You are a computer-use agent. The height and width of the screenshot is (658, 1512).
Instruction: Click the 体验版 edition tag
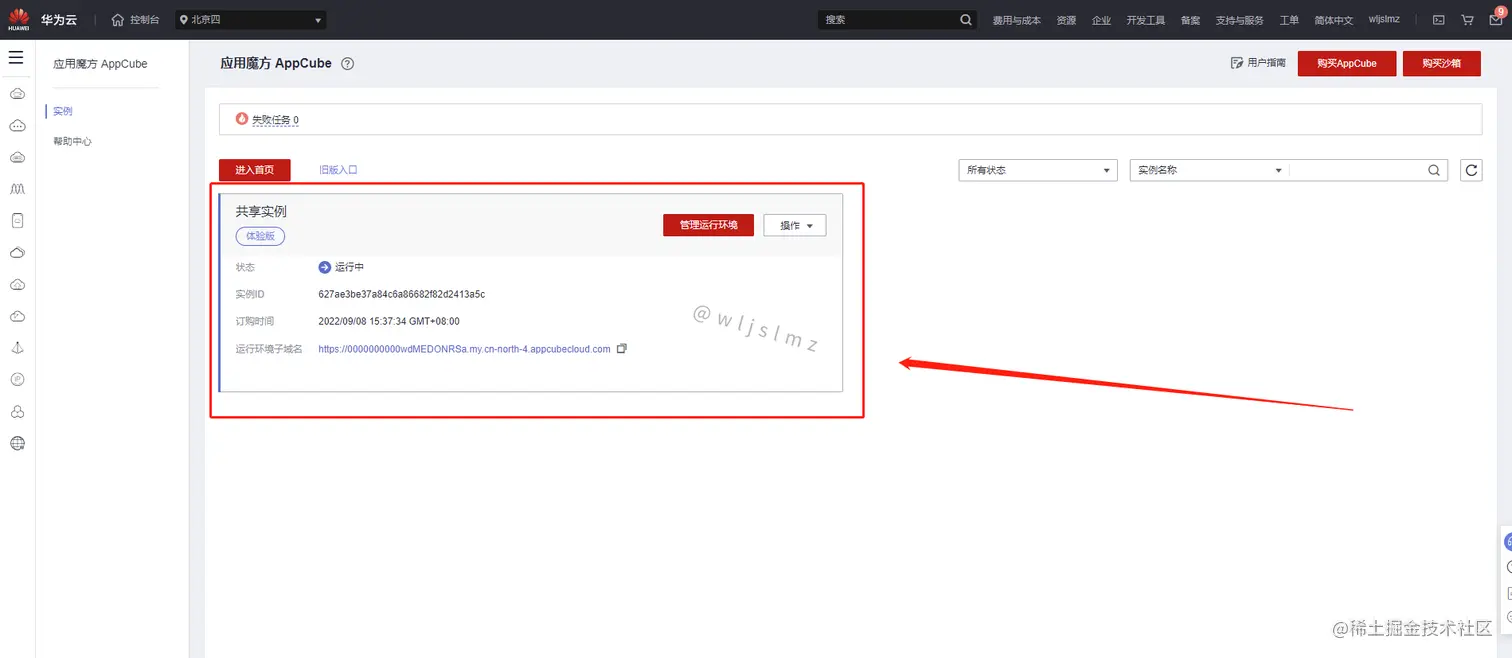(x=260, y=236)
